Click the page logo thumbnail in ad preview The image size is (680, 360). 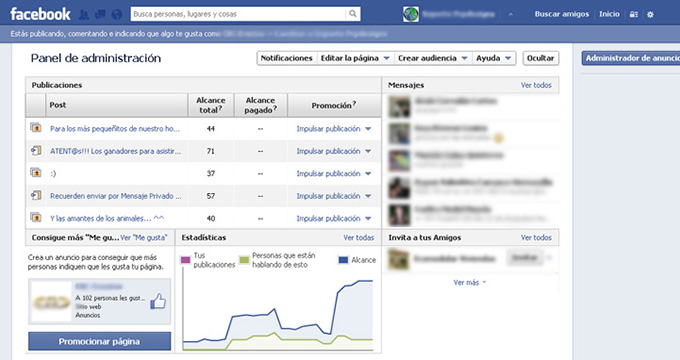pyautogui.click(x=52, y=302)
